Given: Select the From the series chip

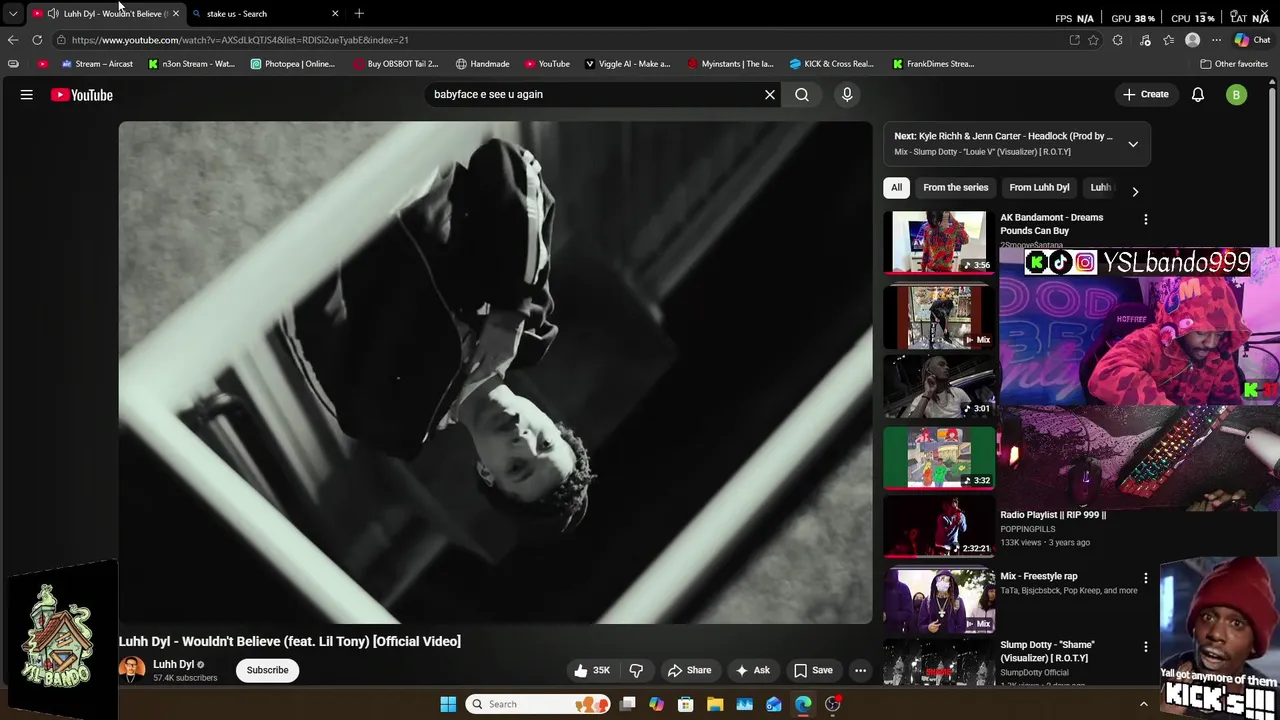Looking at the screenshot, I should pyautogui.click(x=956, y=187).
